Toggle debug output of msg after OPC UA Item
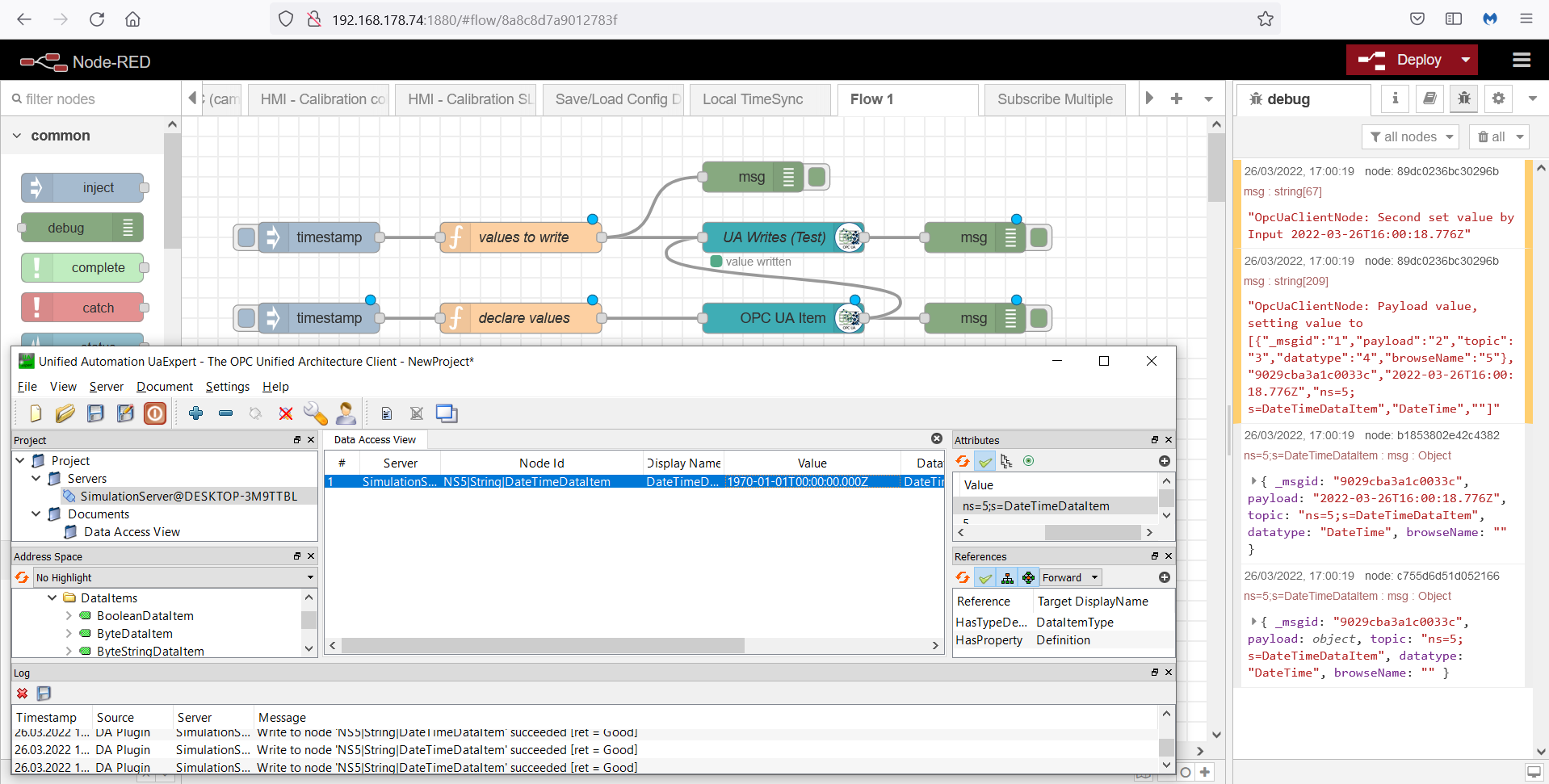 click(1039, 318)
